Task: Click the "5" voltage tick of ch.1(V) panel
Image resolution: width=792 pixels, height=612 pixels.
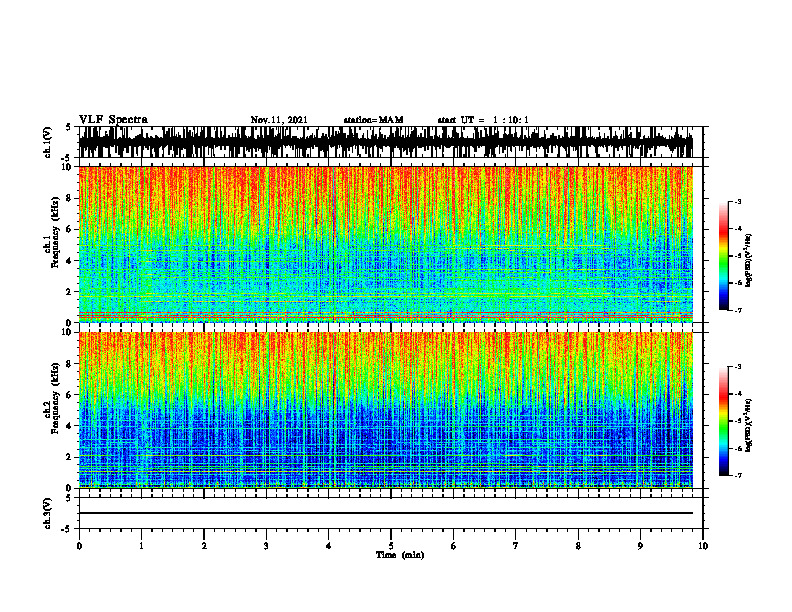Action: 70,127
